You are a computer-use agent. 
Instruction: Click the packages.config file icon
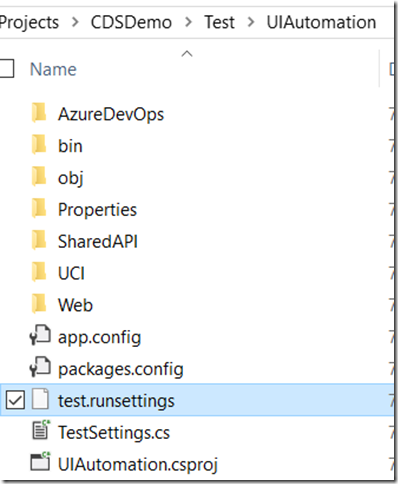pos(40,367)
